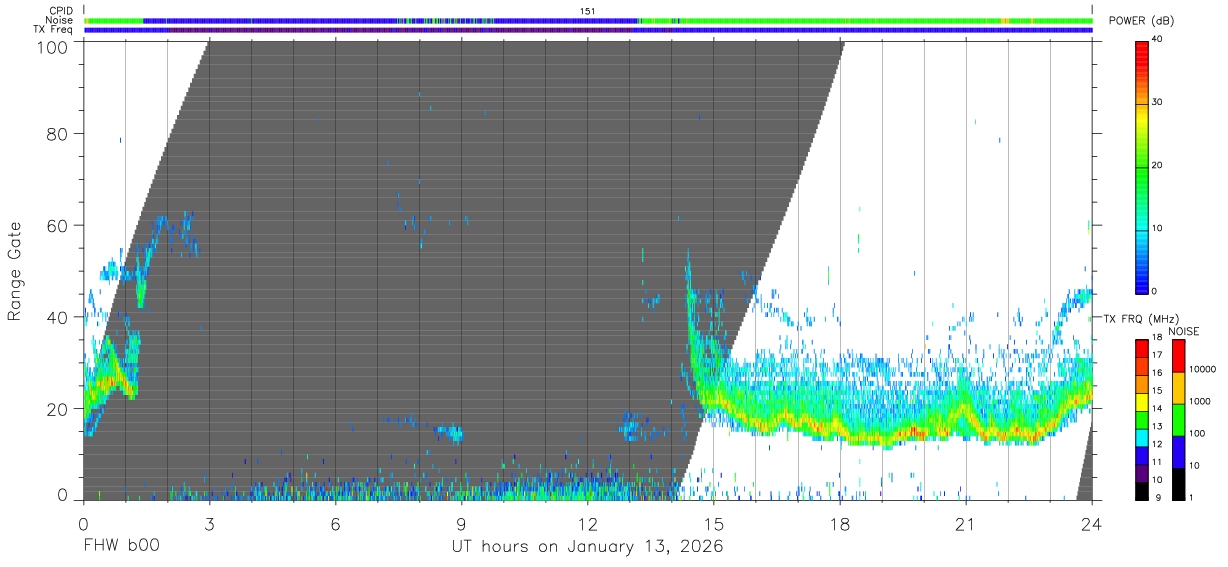Click the CPID value 151
Viewport: 1228px width, 567px height.
point(588,10)
